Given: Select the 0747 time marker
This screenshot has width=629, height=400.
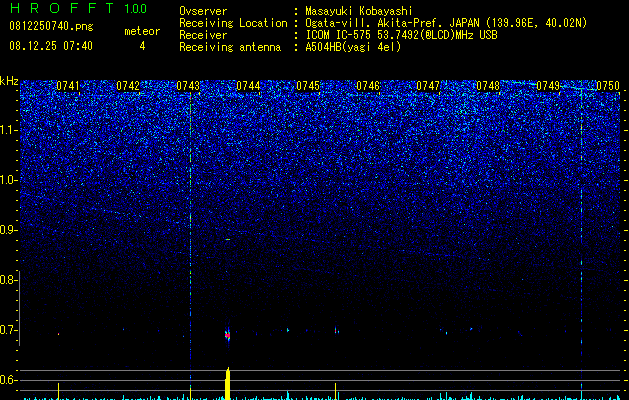Looking at the screenshot, I should (428, 86).
